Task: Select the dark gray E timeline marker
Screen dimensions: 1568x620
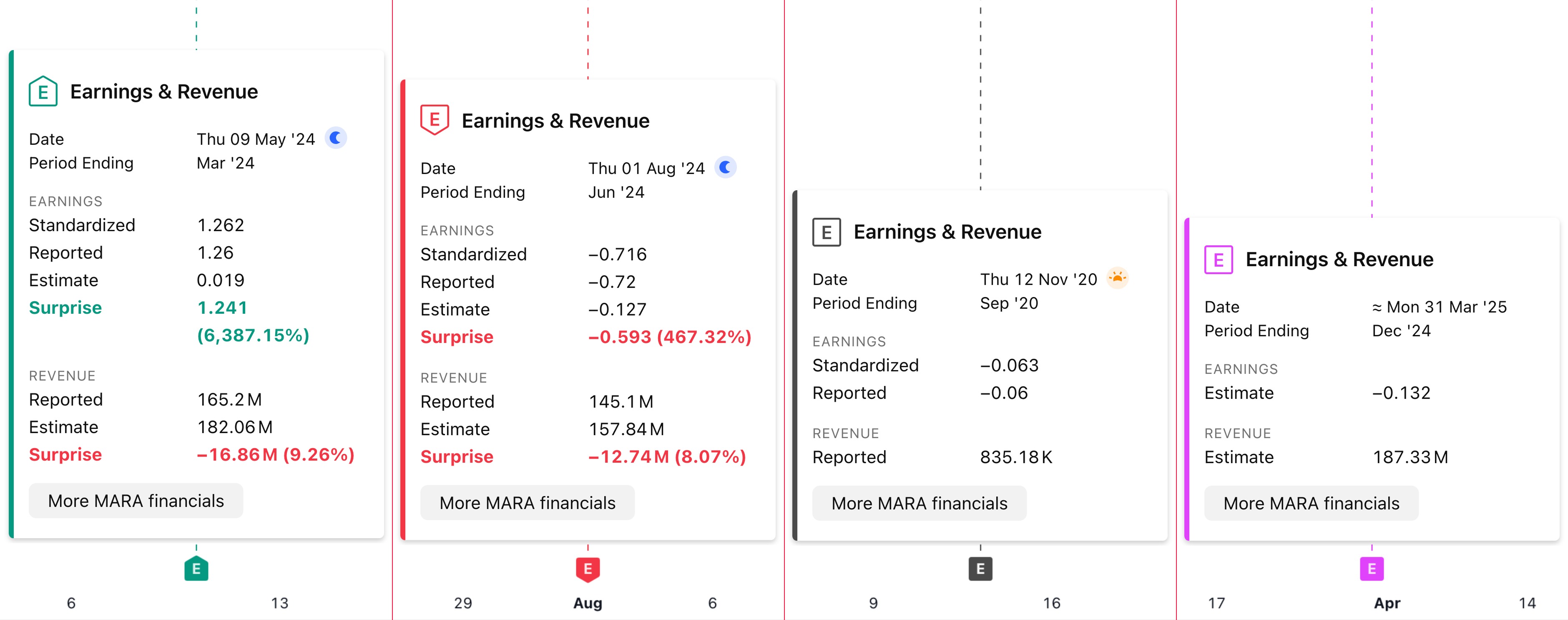Action: (980, 569)
